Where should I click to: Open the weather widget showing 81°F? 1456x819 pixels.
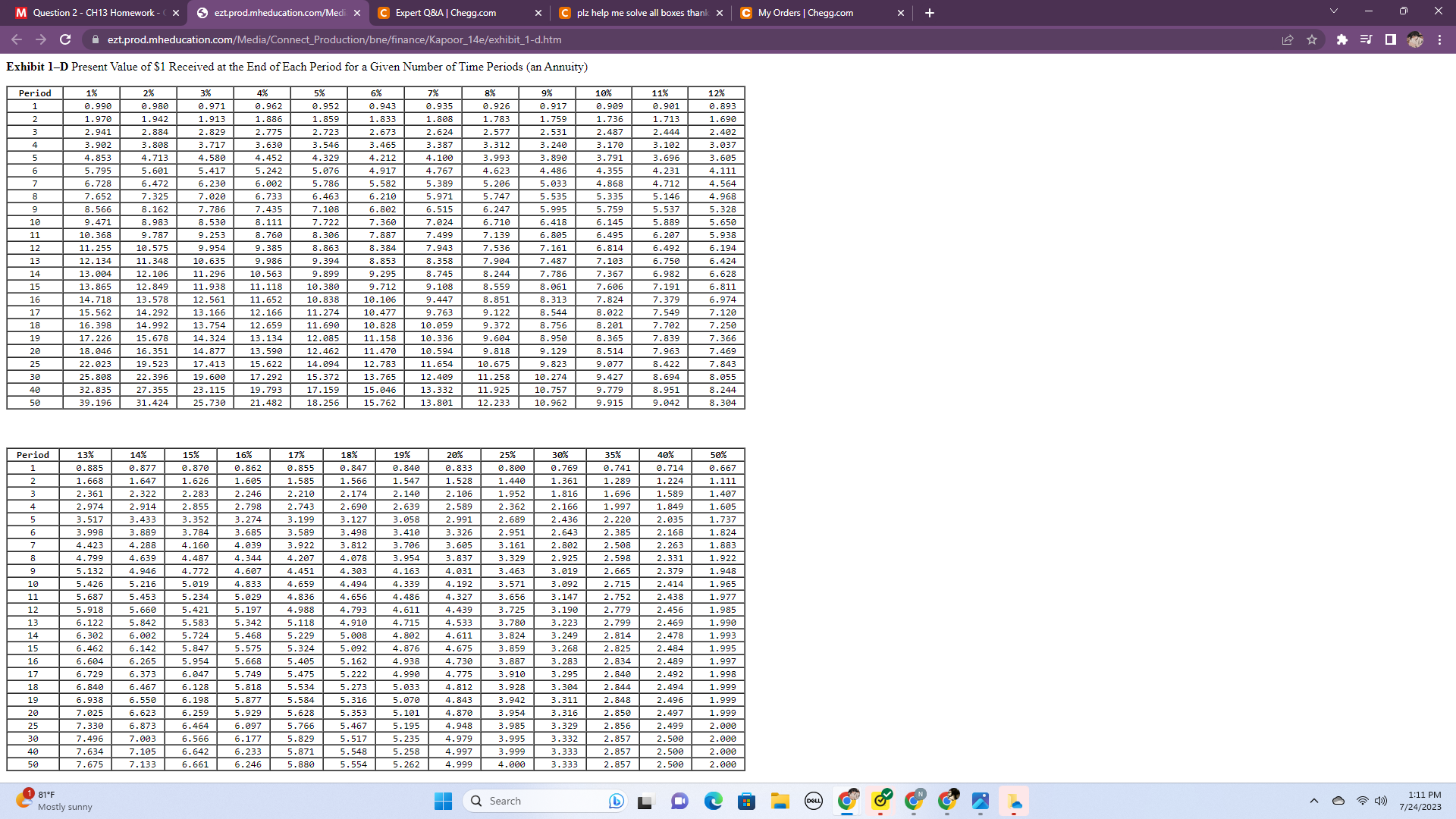point(55,801)
